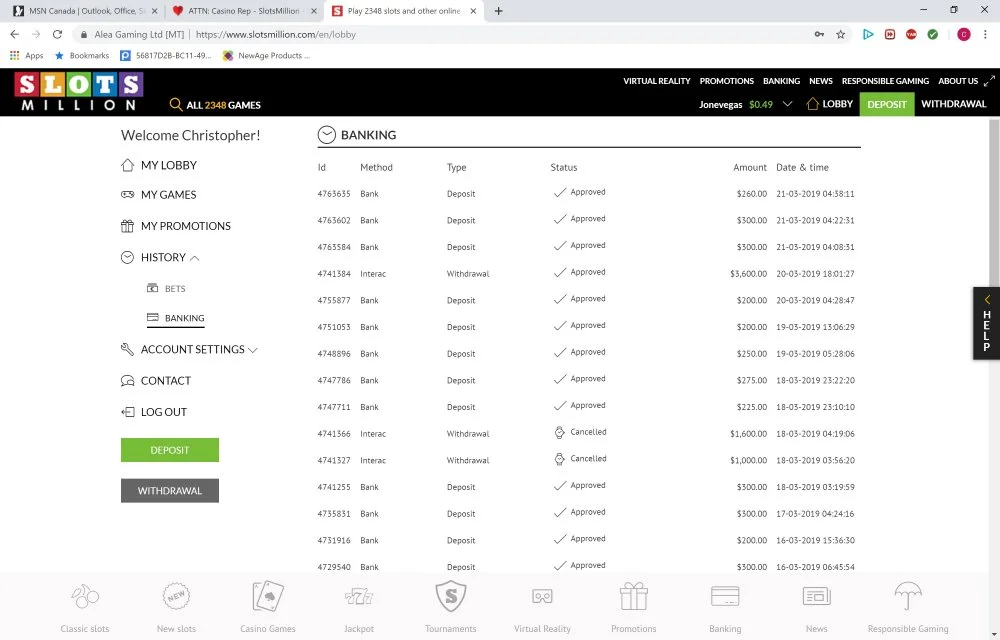Open My Promotions in sidebar

pyautogui.click(x=186, y=226)
